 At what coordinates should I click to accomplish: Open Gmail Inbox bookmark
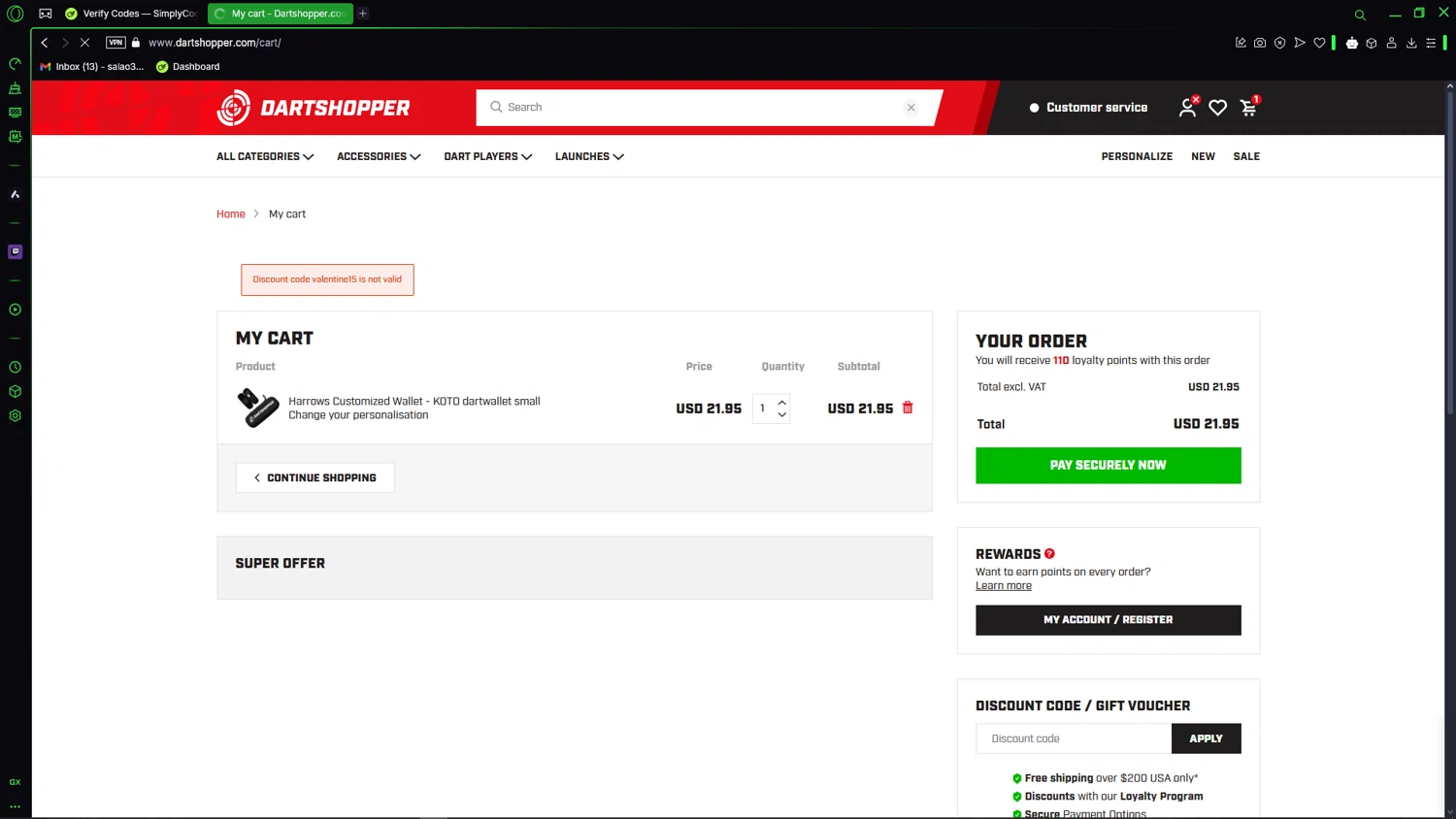coord(91,67)
